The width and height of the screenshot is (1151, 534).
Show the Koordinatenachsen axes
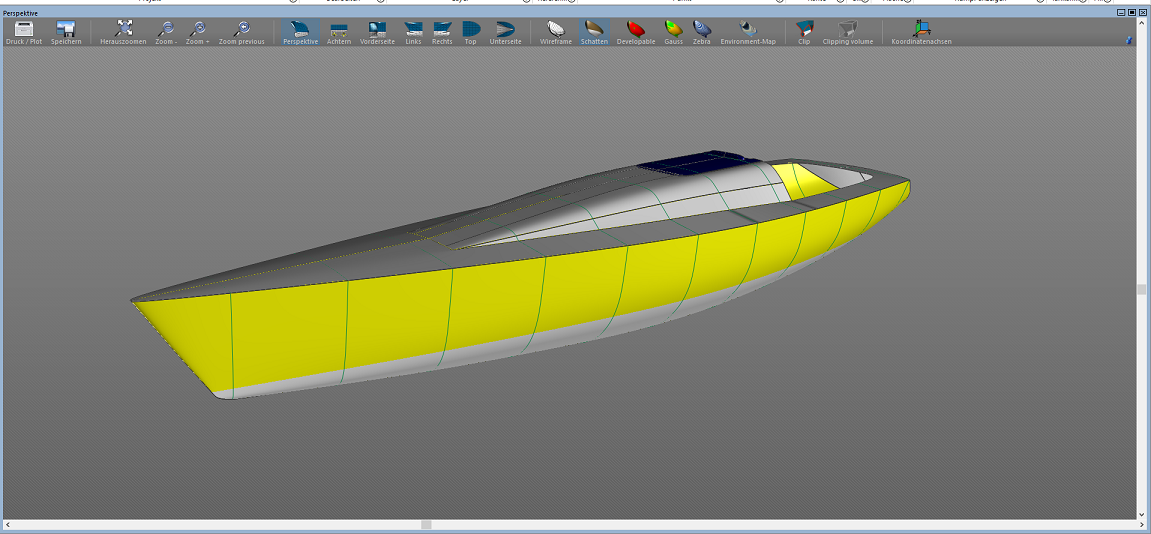pyautogui.click(x=921, y=31)
